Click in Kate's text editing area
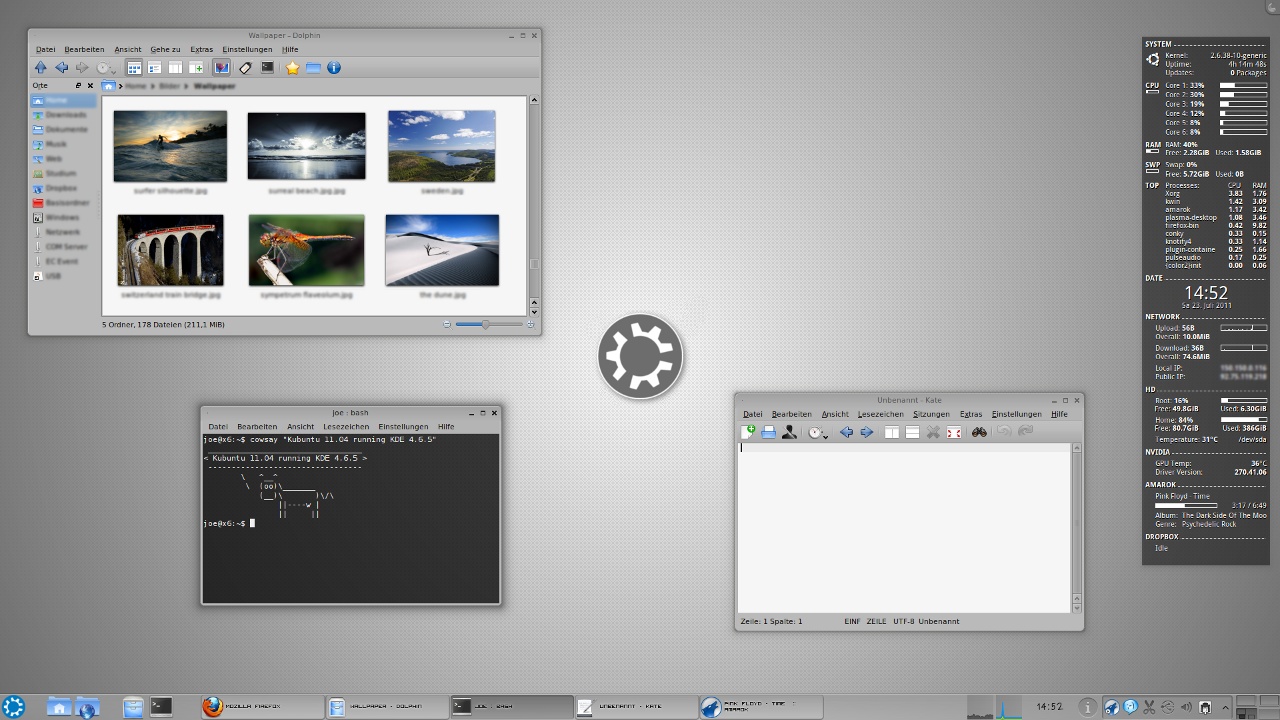 tap(905, 527)
